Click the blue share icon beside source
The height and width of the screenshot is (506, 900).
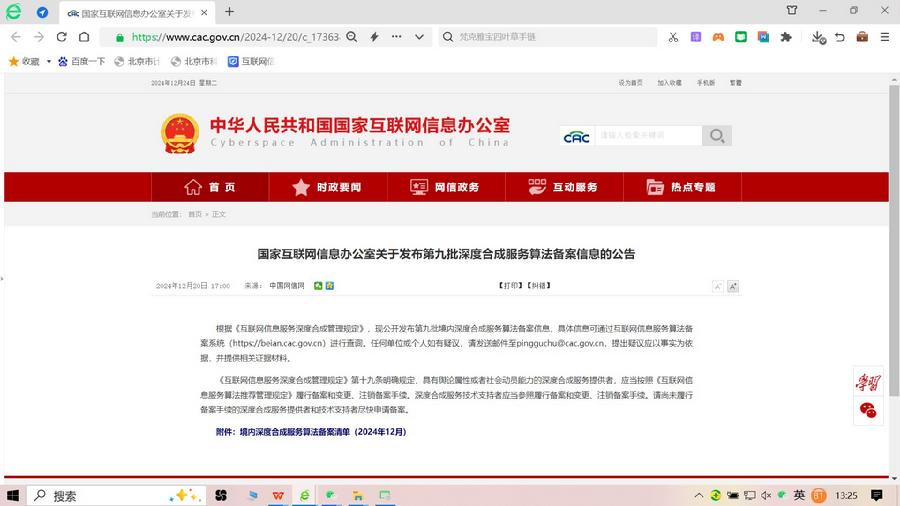click(x=329, y=286)
